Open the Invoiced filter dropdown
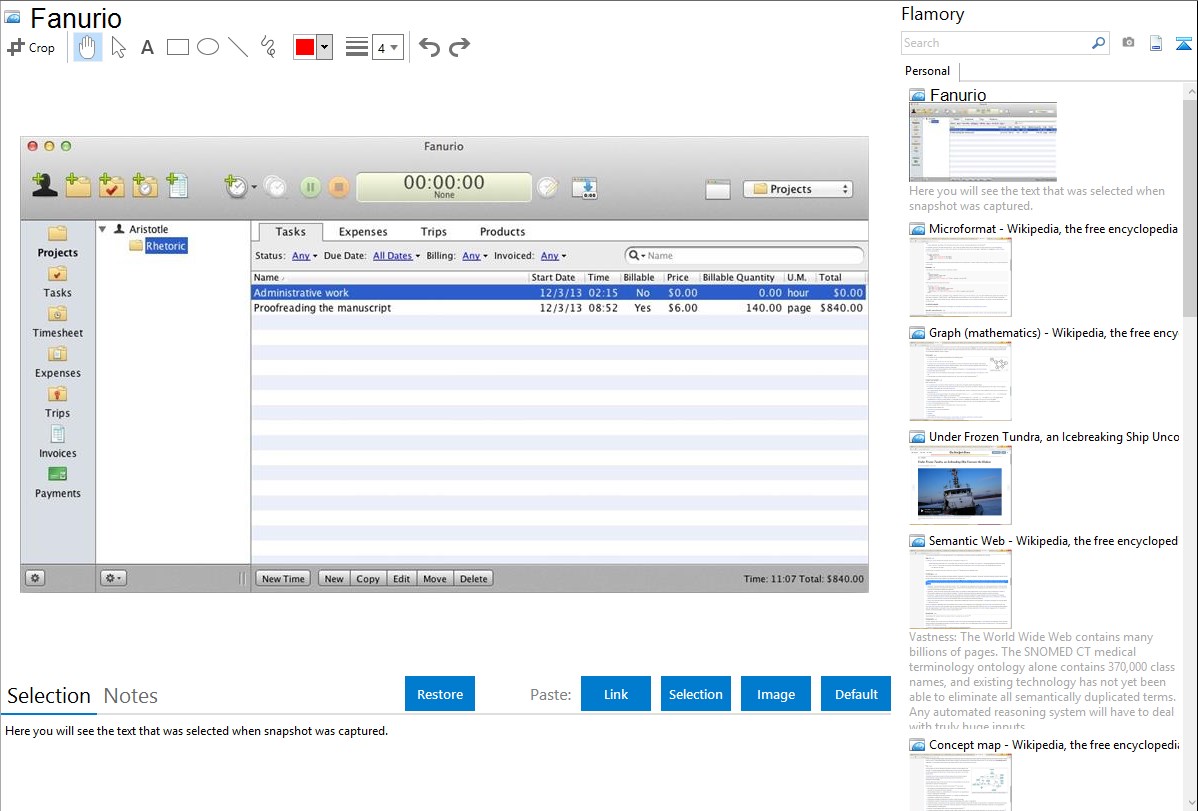Screen dimensions: 1198x811 point(553,256)
